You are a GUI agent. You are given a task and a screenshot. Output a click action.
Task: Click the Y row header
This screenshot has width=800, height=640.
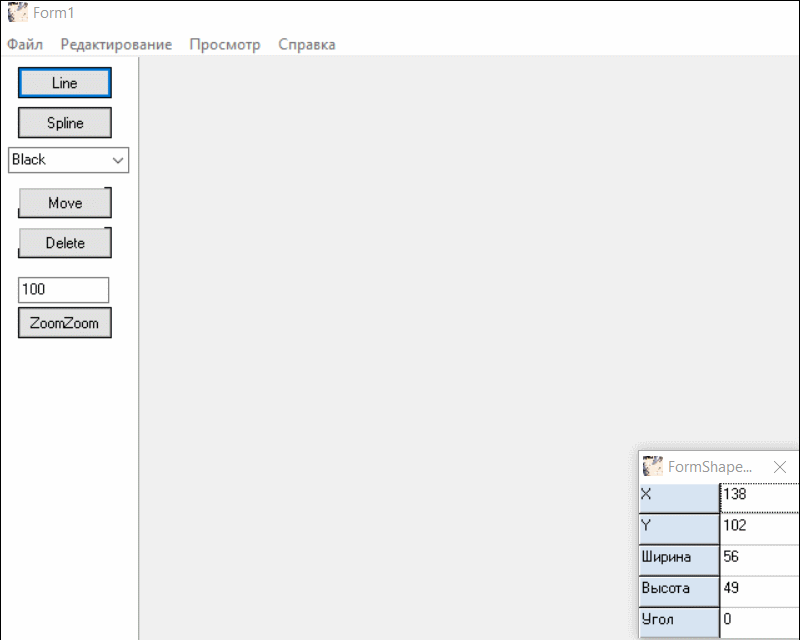(x=679, y=529)
